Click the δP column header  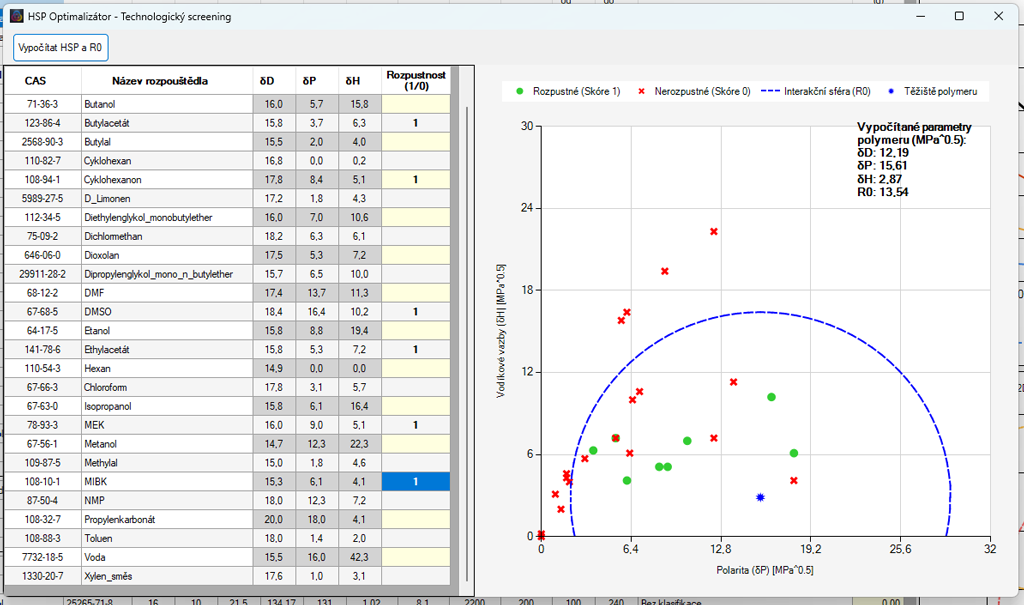click(x=317, y=81)
